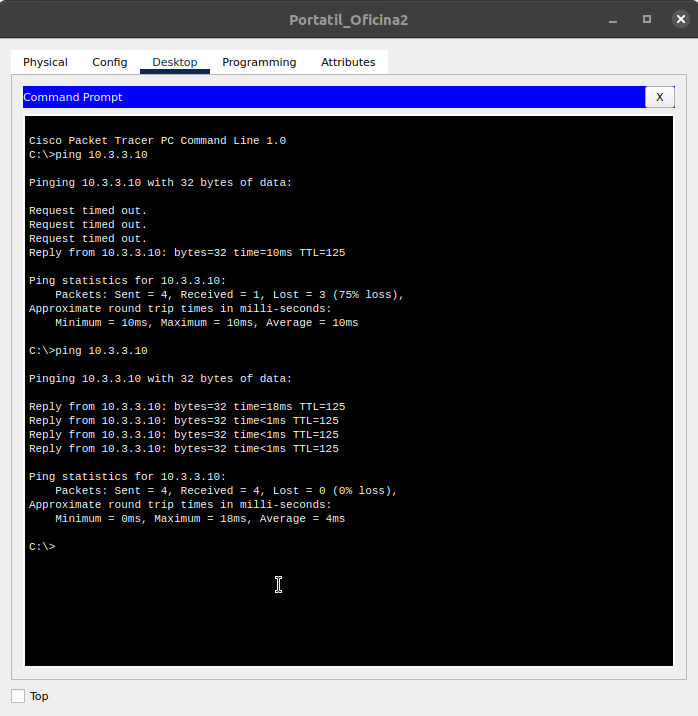Screen dimensions: 698x716
Task: Switch to the Physical tab
Action: tap(45, 62)
